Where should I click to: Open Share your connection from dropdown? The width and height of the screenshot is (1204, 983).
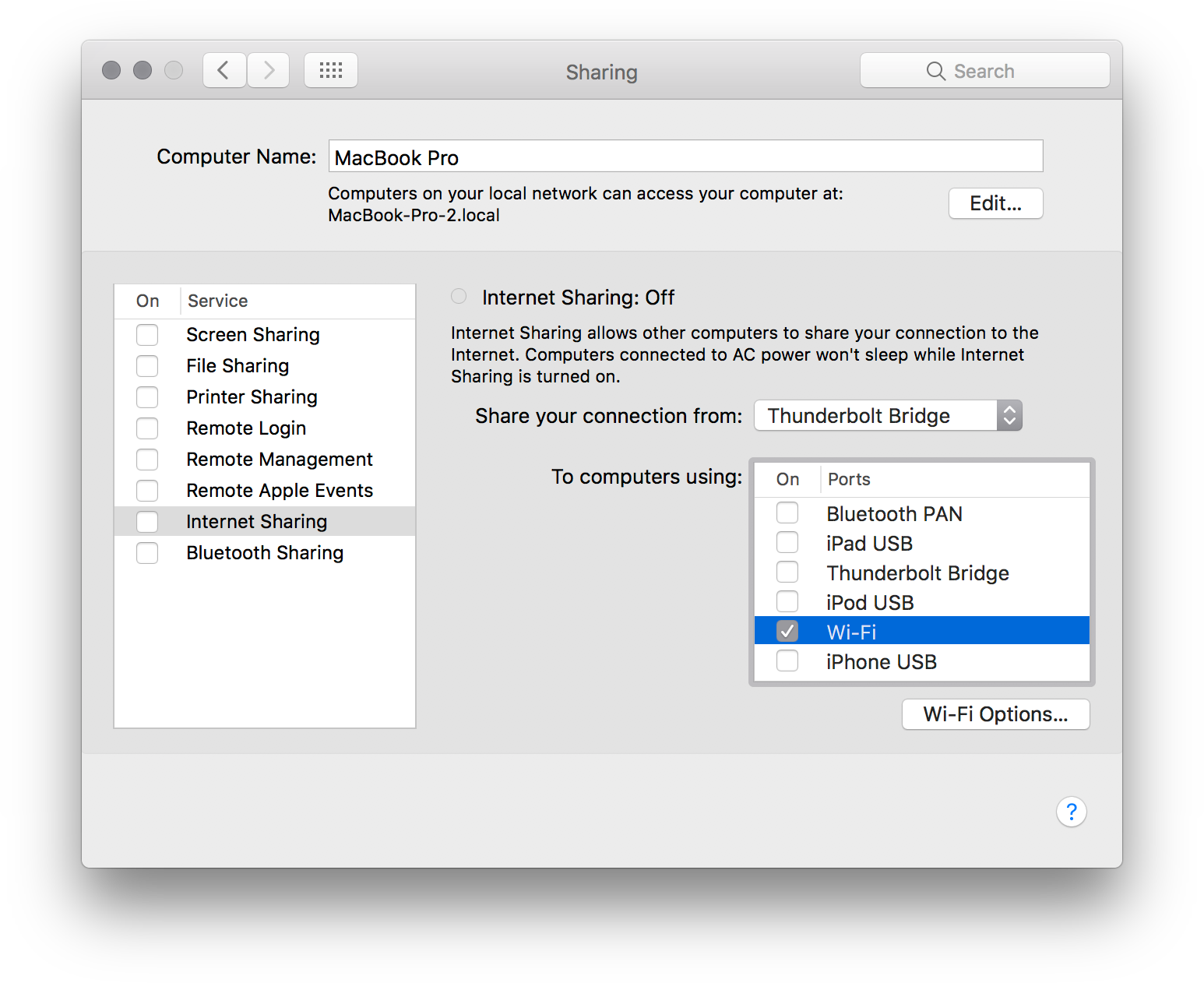coord(888,415)
